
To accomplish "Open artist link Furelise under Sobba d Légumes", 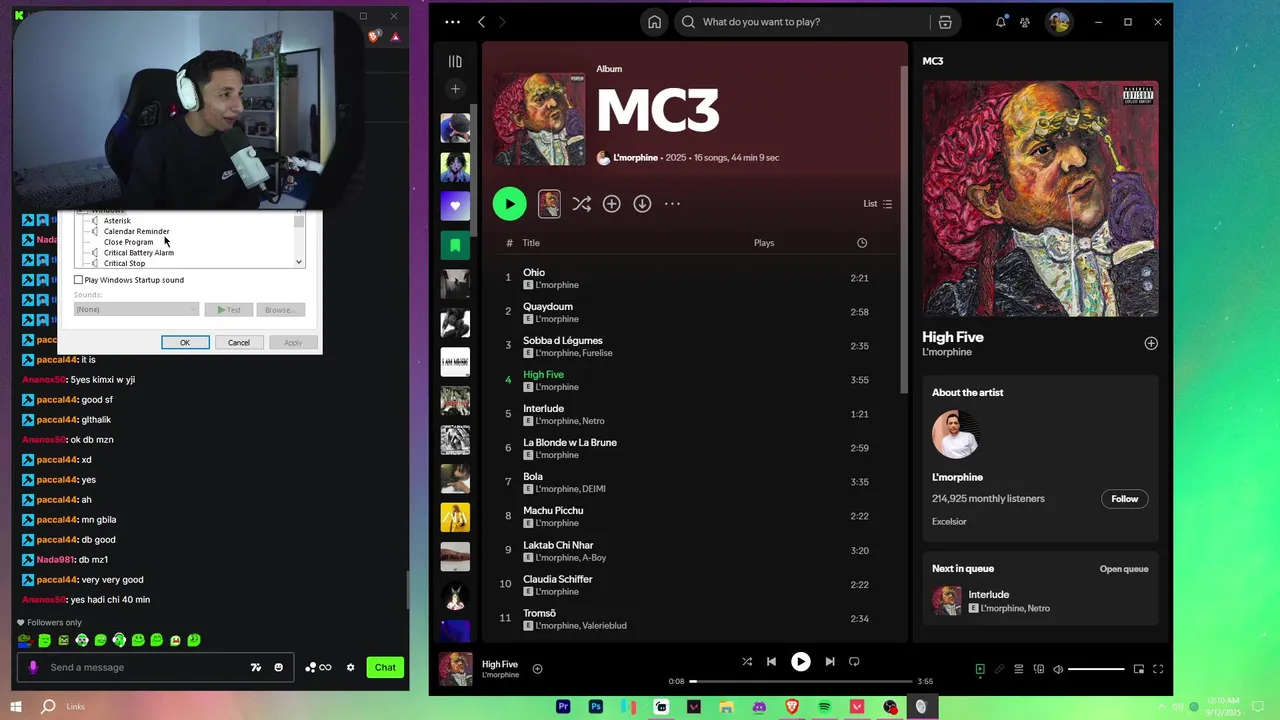I will 597,353.
